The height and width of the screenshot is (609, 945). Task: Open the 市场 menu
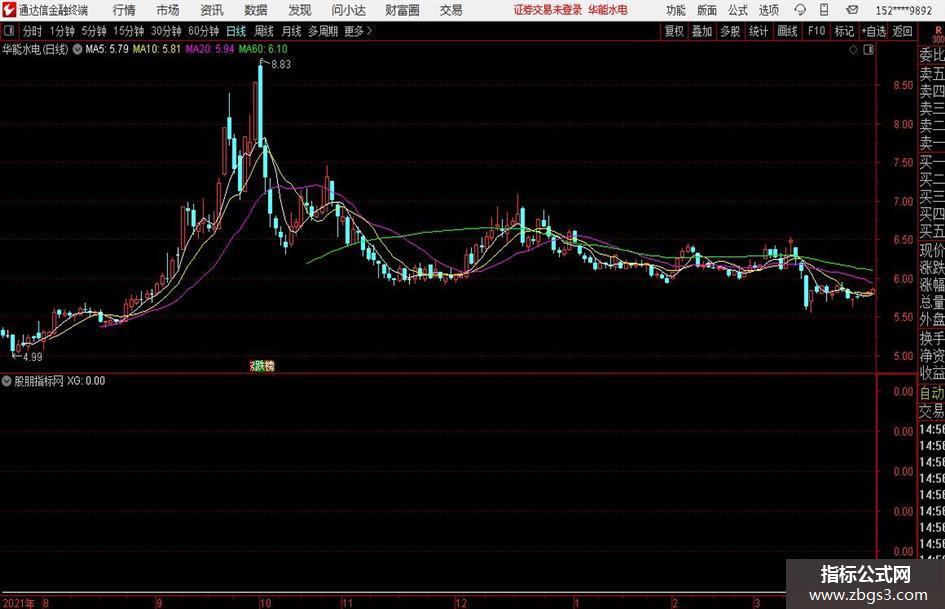[168, 10]
